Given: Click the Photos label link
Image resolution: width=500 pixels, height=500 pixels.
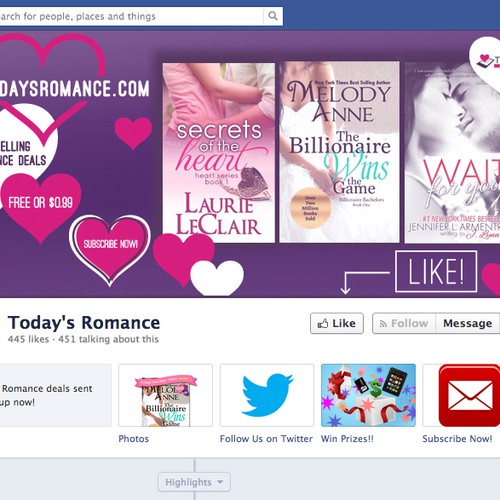Looking at the screenshot, I should [134, 439].
